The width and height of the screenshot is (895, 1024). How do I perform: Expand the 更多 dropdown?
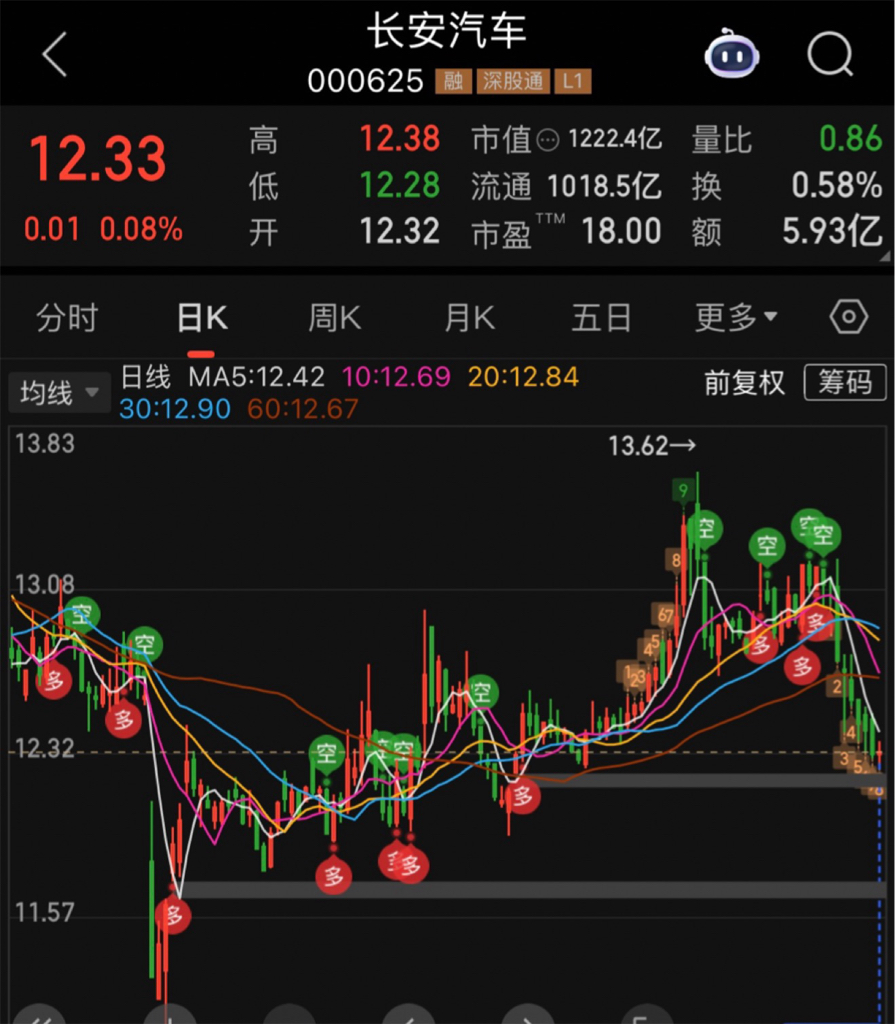pyautogui.click(x=736, y=318)
